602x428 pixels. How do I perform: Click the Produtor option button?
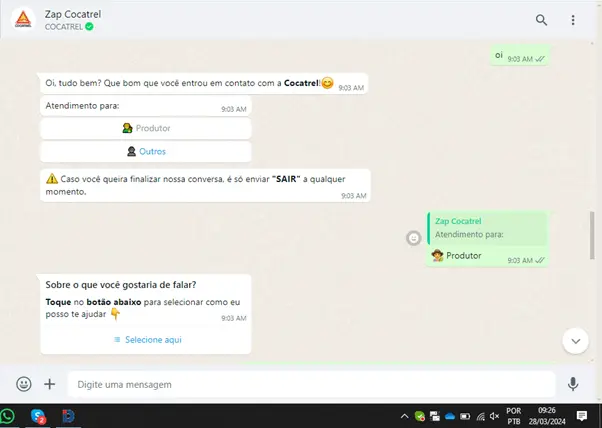pyautogui.click(x=146, y=128)
